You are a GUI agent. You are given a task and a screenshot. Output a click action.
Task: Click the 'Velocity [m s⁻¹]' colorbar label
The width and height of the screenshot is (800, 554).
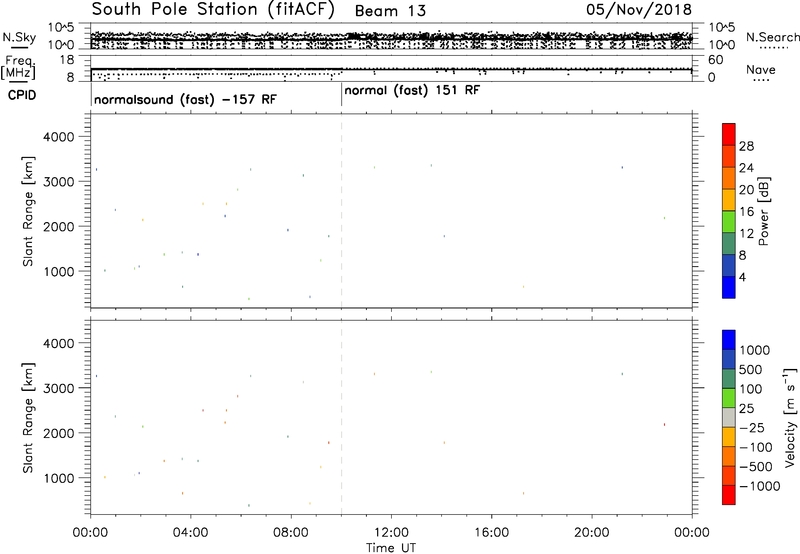[790, 417]
